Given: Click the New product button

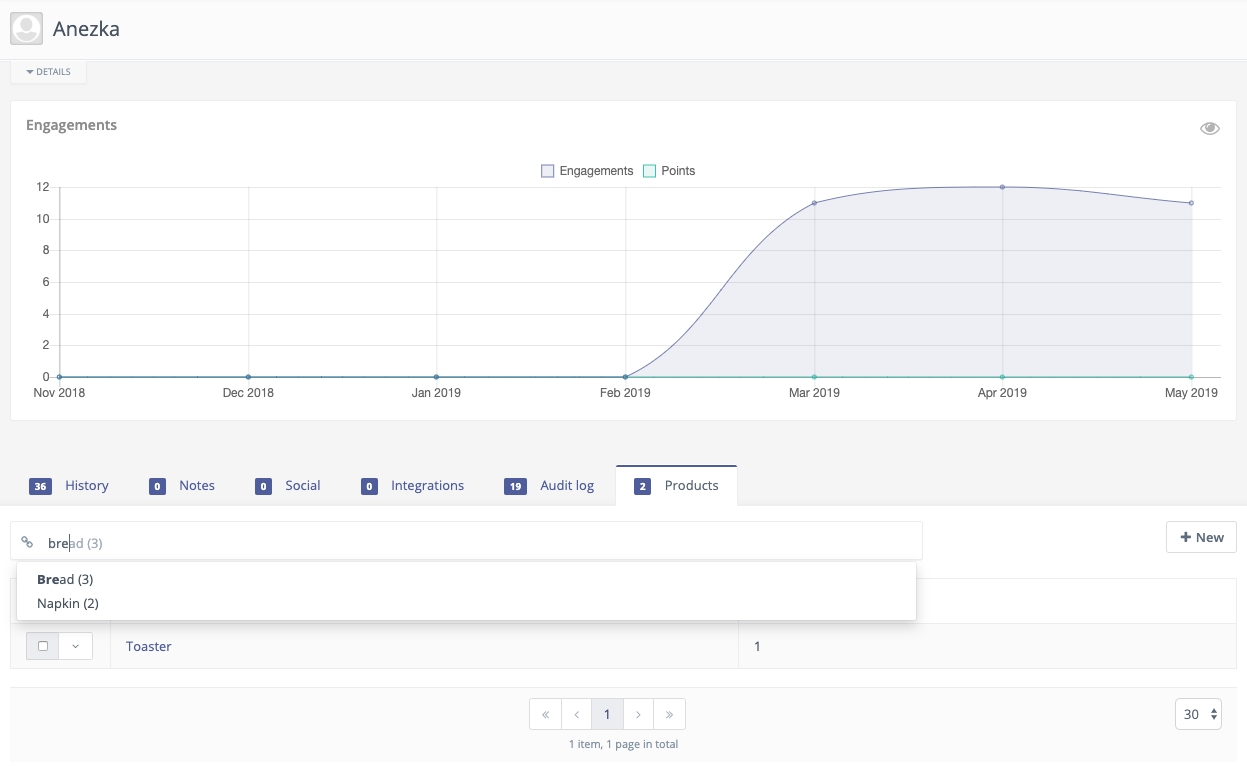Looking at the screenshot, I should pyautogui.click(x=1201, y=537).
